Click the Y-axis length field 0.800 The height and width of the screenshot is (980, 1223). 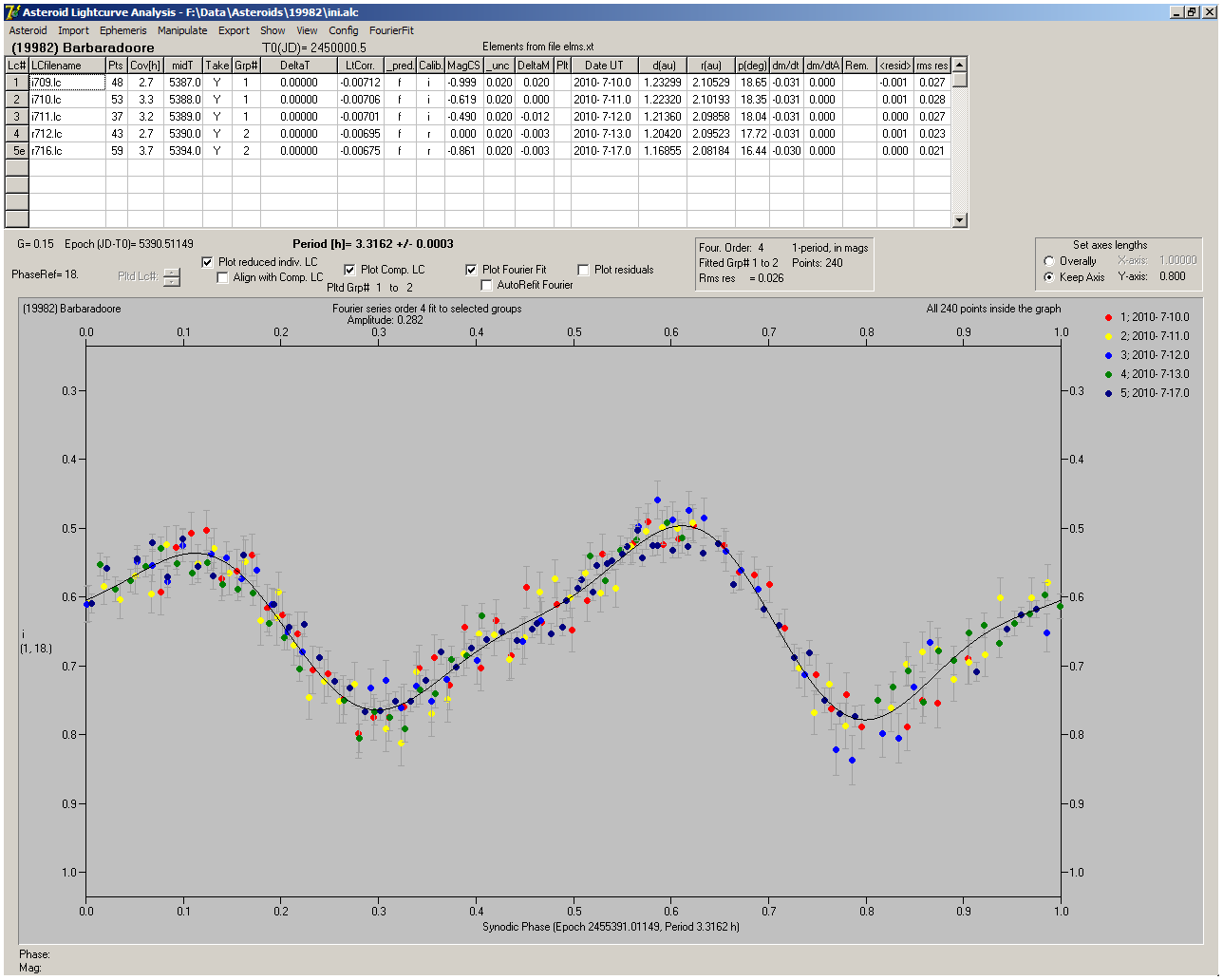[x=1172, y=276]
